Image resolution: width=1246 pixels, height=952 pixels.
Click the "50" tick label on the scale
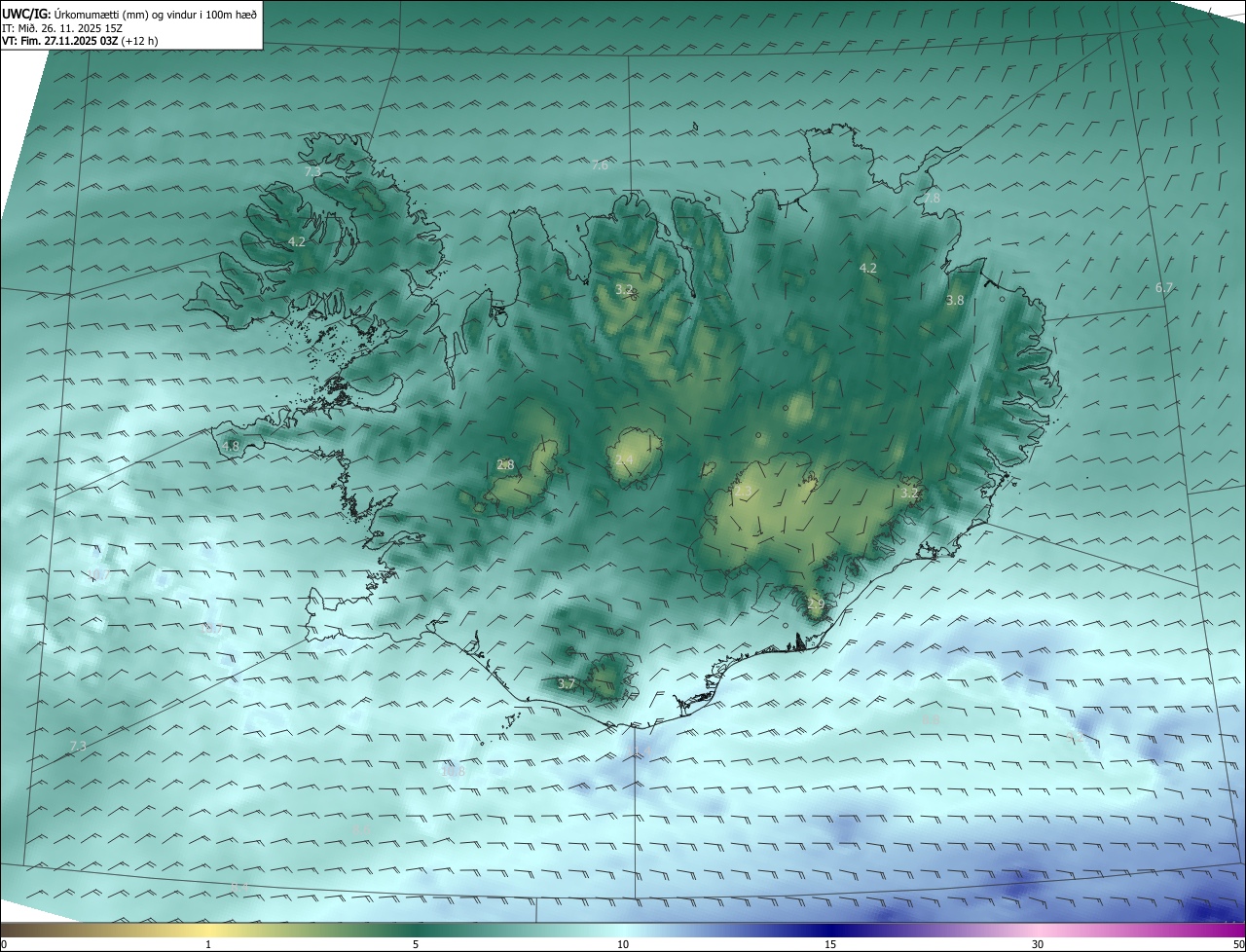coord(1238,944)
